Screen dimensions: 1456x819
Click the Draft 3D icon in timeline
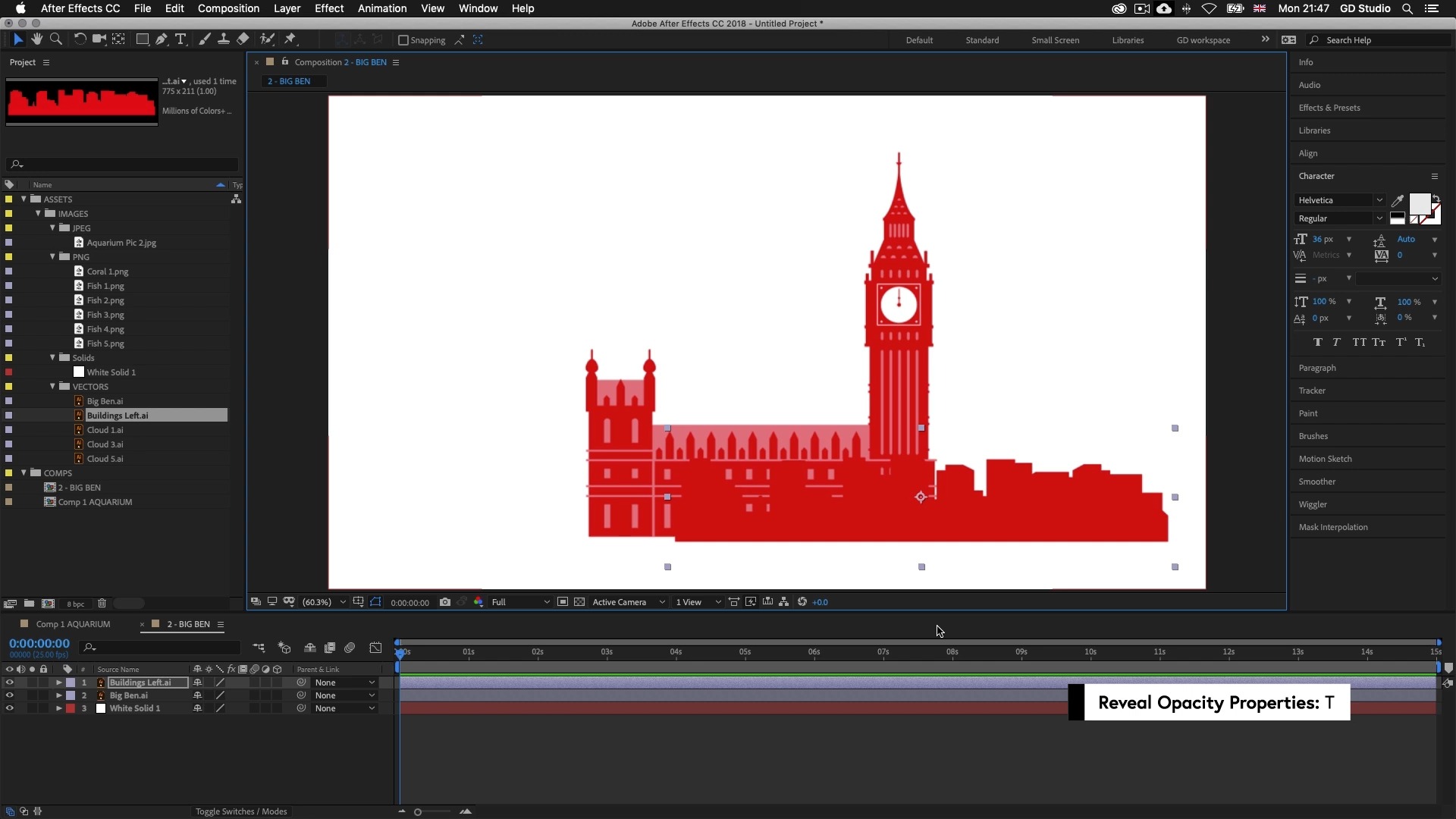284,648
